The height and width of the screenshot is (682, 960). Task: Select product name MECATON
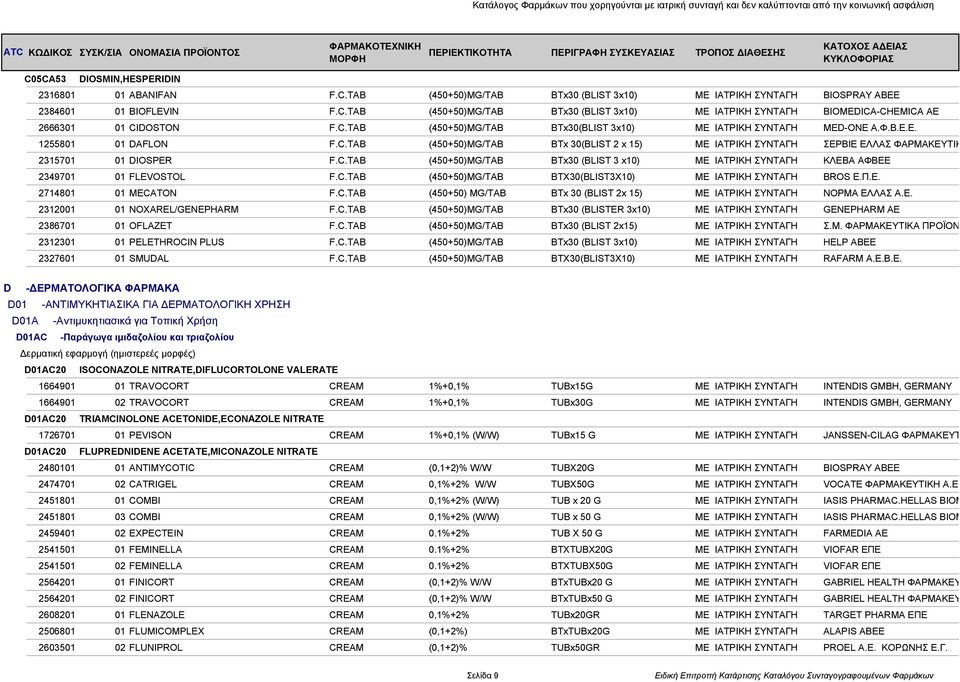point(152,193)
